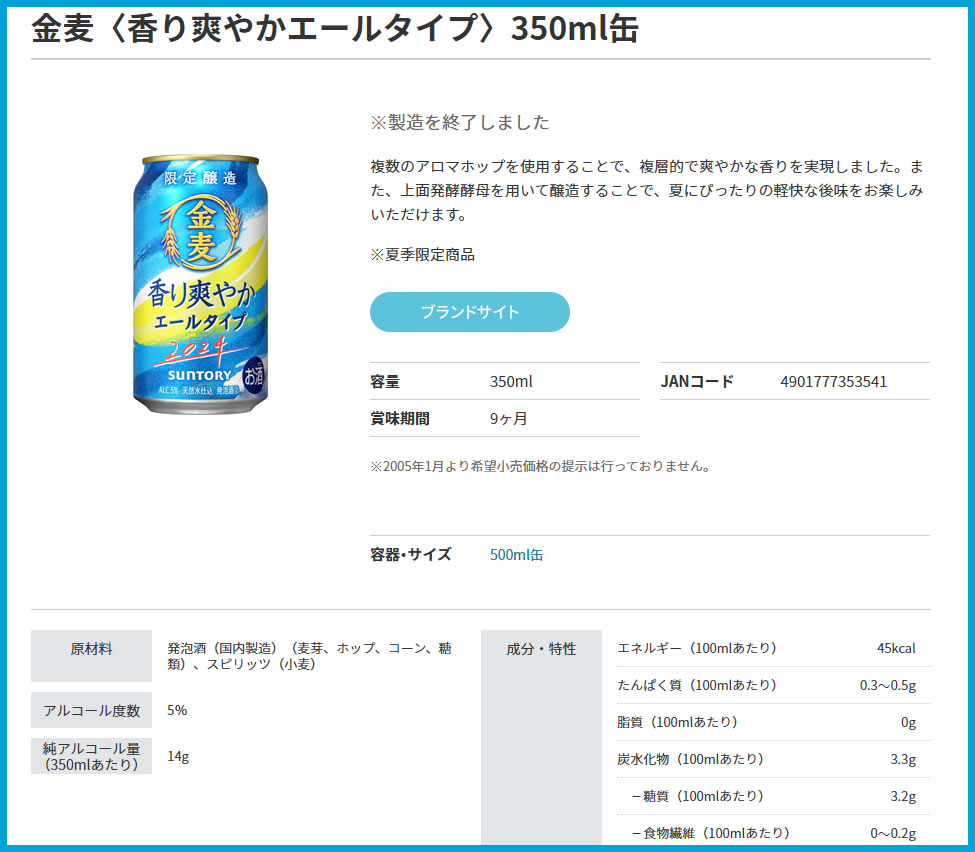Click the pure alcohol value 14g
The width and height of the screenshot is (975, 852).
tap(178, 756)
